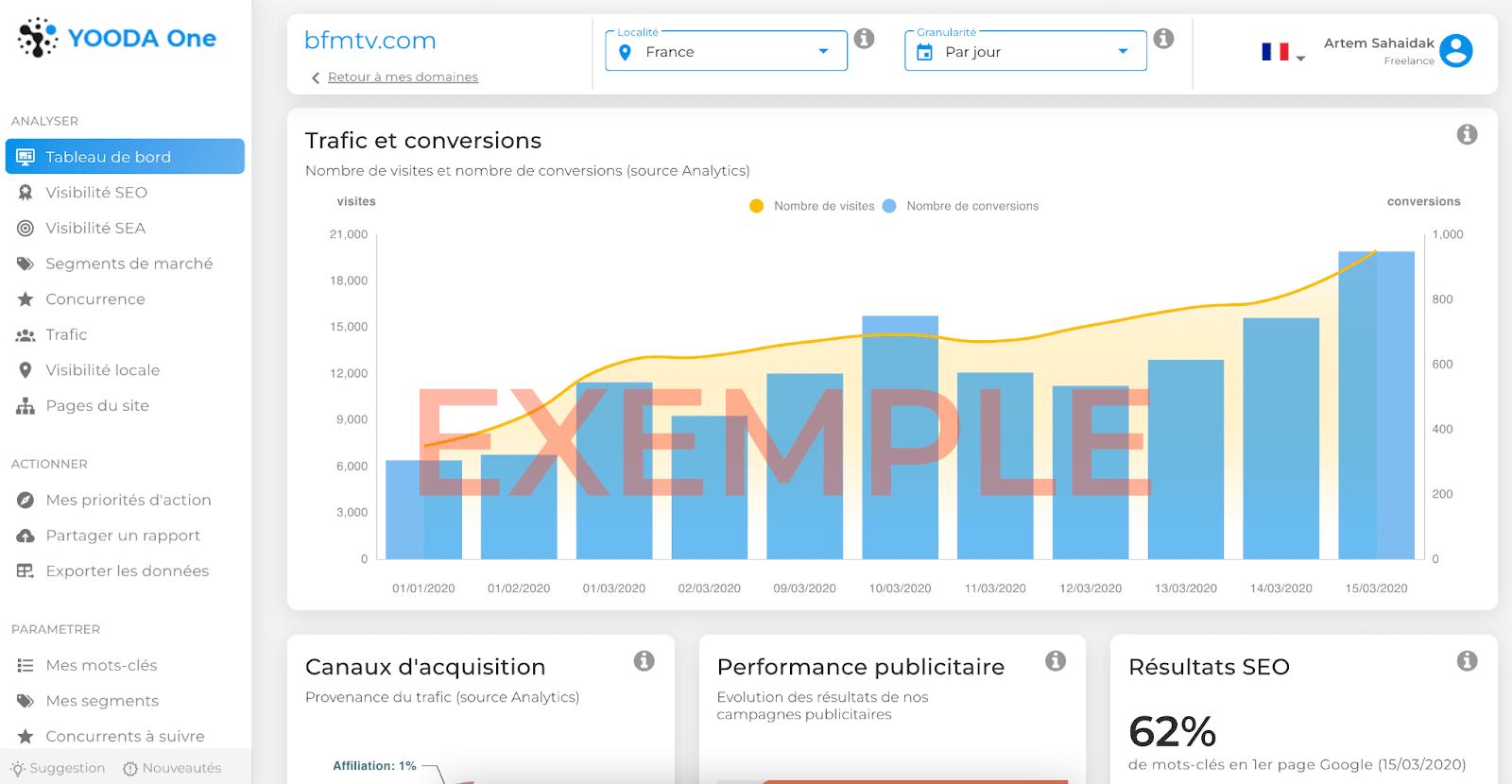Click info icon next to Granularité dropdown
Screen dimensions: 1512x784
1163,39
